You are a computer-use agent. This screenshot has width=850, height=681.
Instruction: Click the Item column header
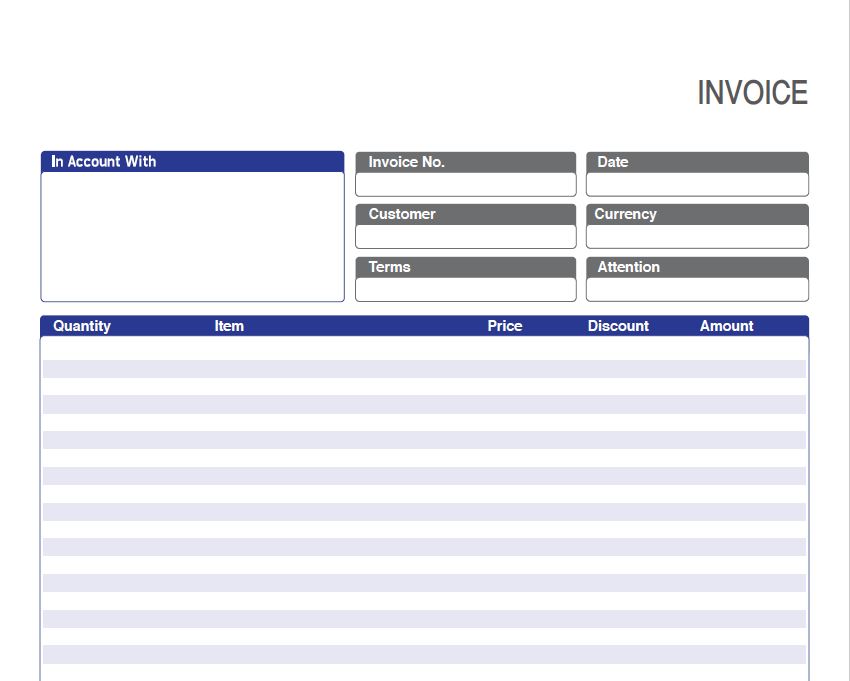228,326
